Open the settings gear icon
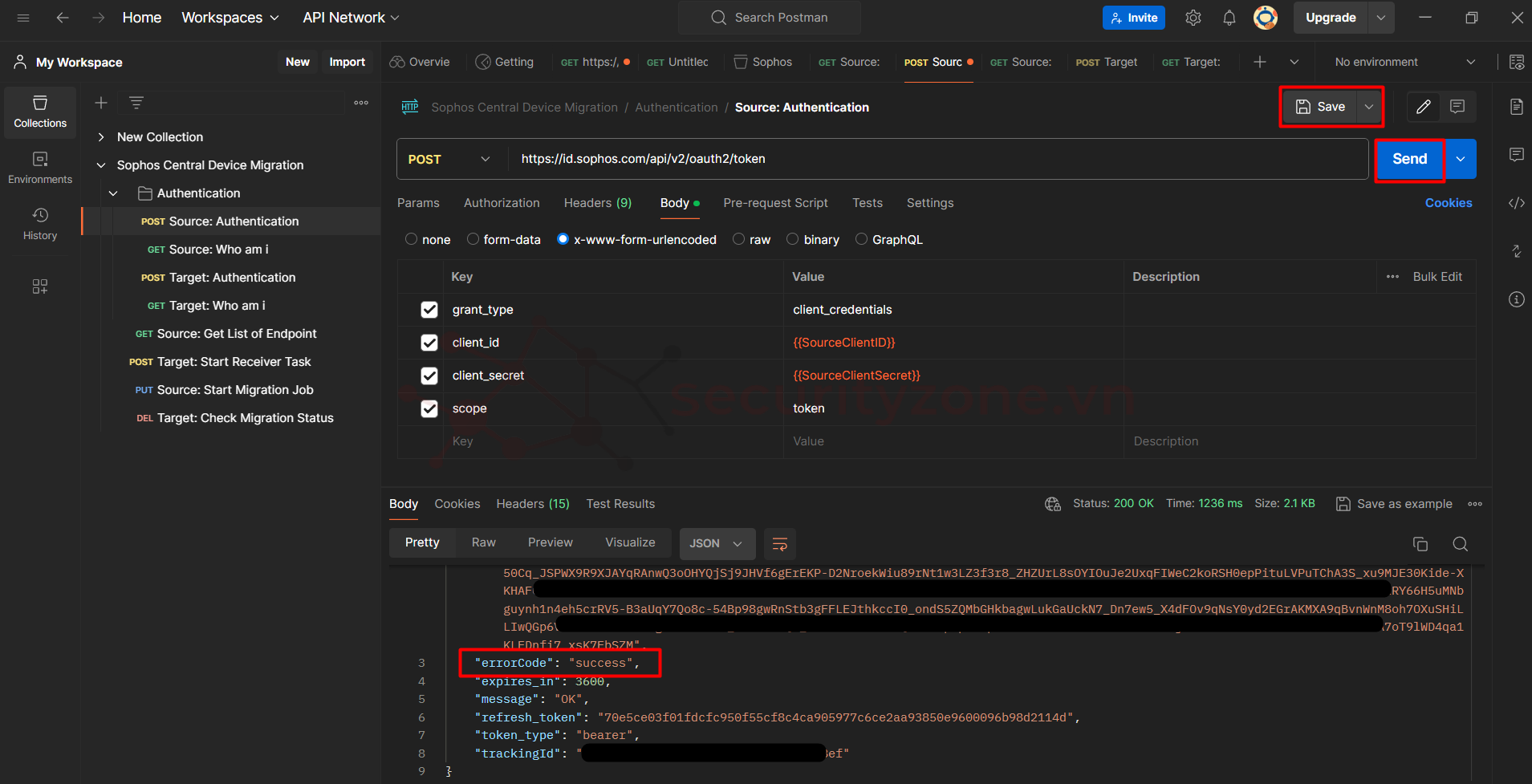This screenshot has width=1532, height=784. point(1193,18)
